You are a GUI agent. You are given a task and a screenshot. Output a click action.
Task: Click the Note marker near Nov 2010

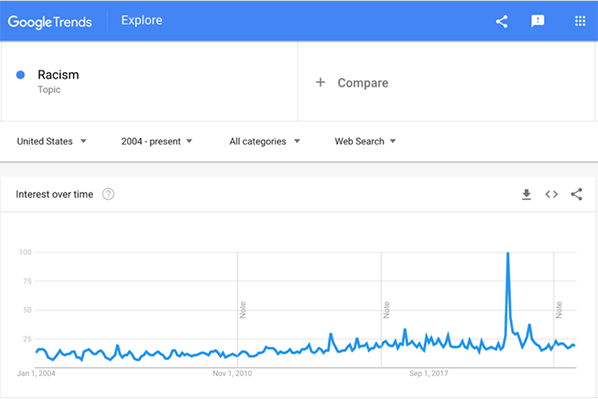click(x=243, y=310)
